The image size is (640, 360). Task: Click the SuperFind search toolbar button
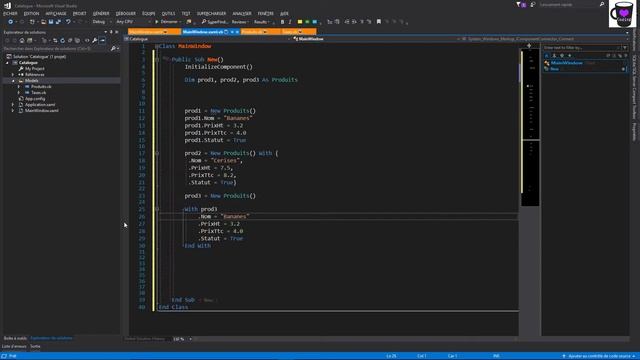215,22
